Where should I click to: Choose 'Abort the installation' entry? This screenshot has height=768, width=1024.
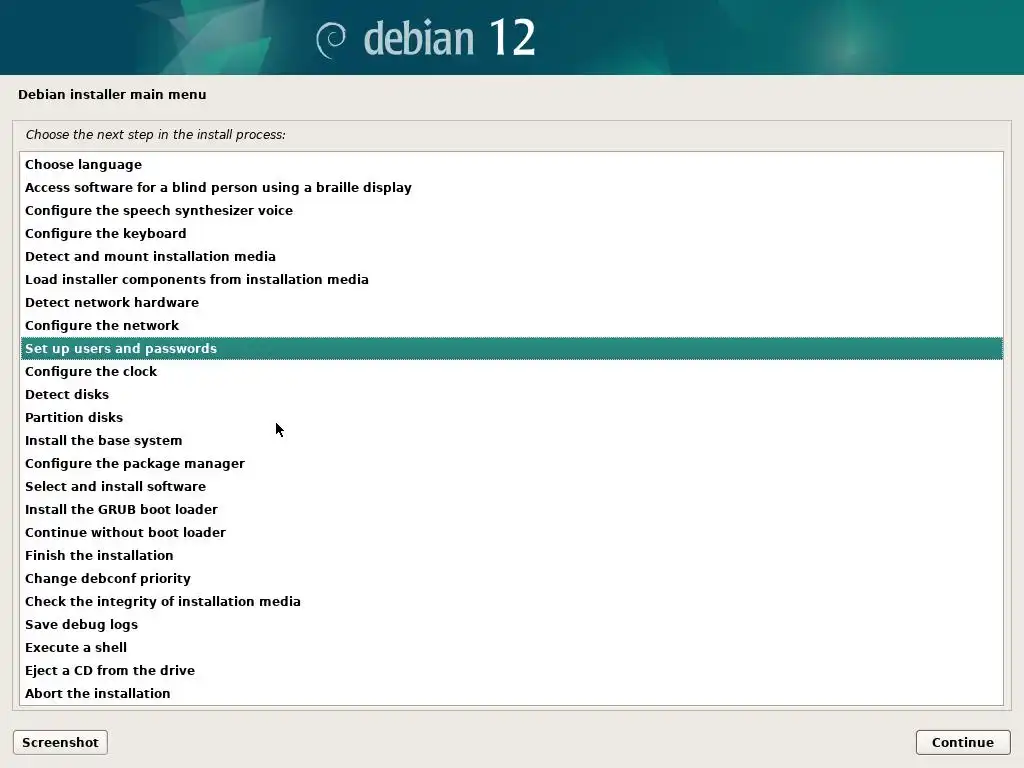point(511,693)
